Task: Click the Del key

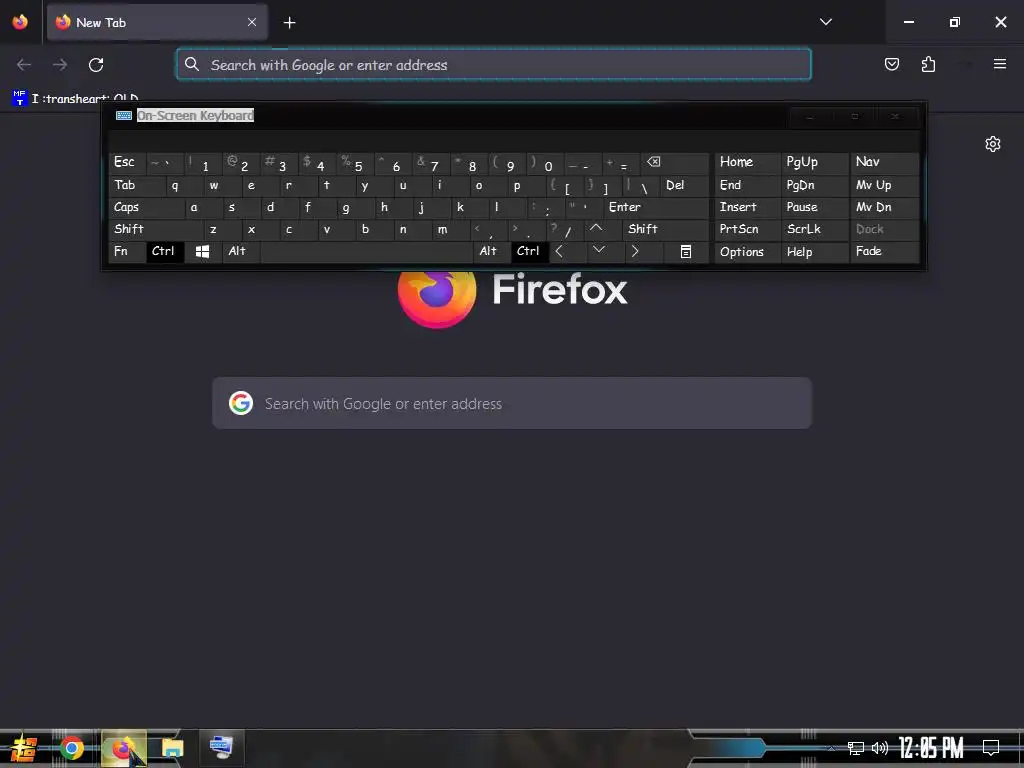Action: click(684, 185)
